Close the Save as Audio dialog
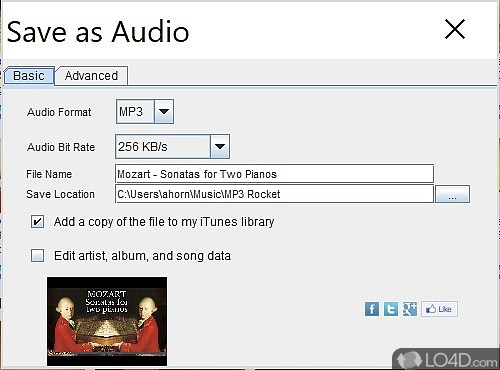The height and width of the screenshot is (370, 500). 455,29
